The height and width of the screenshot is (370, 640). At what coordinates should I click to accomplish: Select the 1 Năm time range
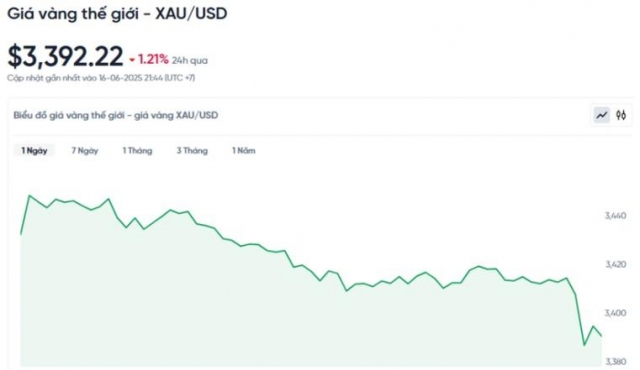[244, 151]
